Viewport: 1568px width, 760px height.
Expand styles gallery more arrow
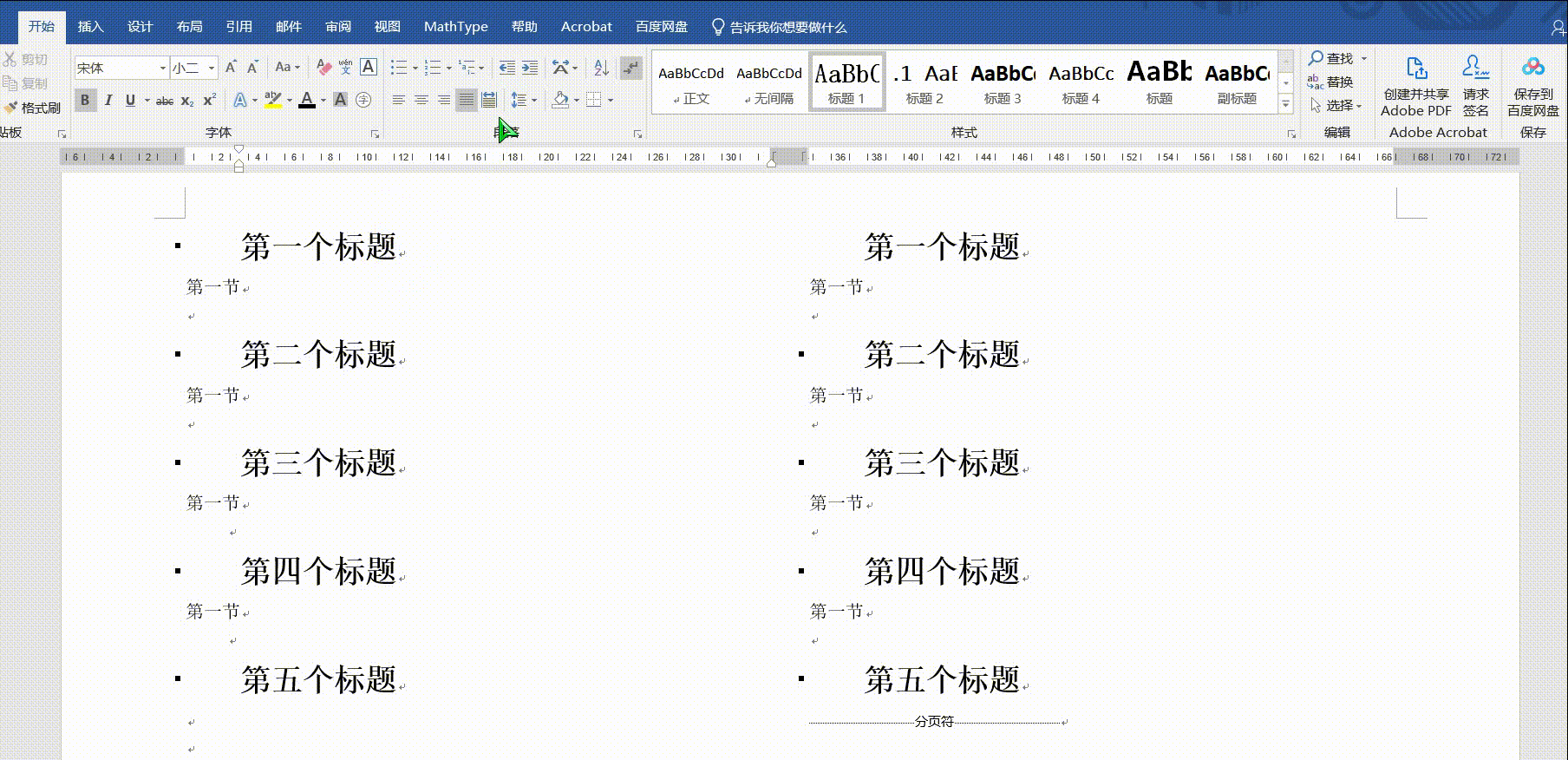tap(1286, 104)
